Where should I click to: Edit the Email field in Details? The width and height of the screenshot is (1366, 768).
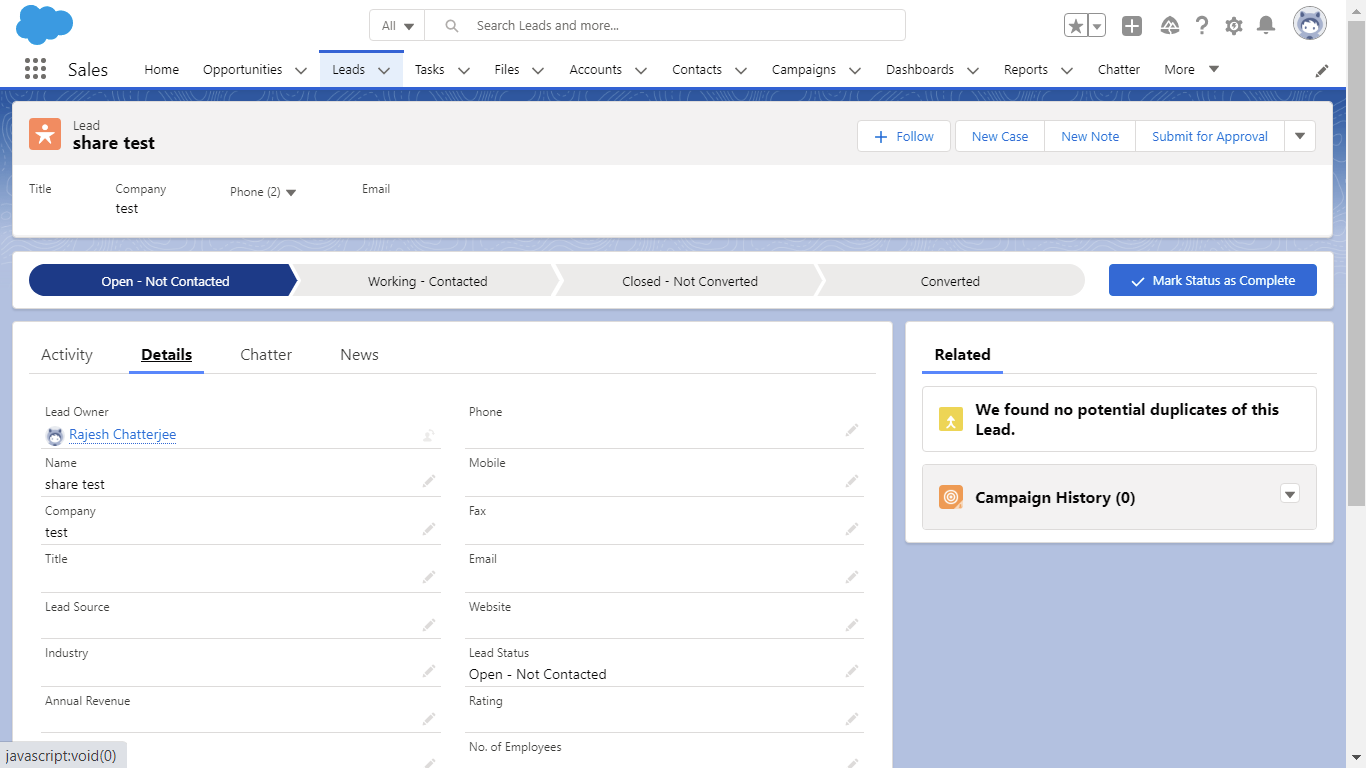pyautogui.click(x=851, y=577)
